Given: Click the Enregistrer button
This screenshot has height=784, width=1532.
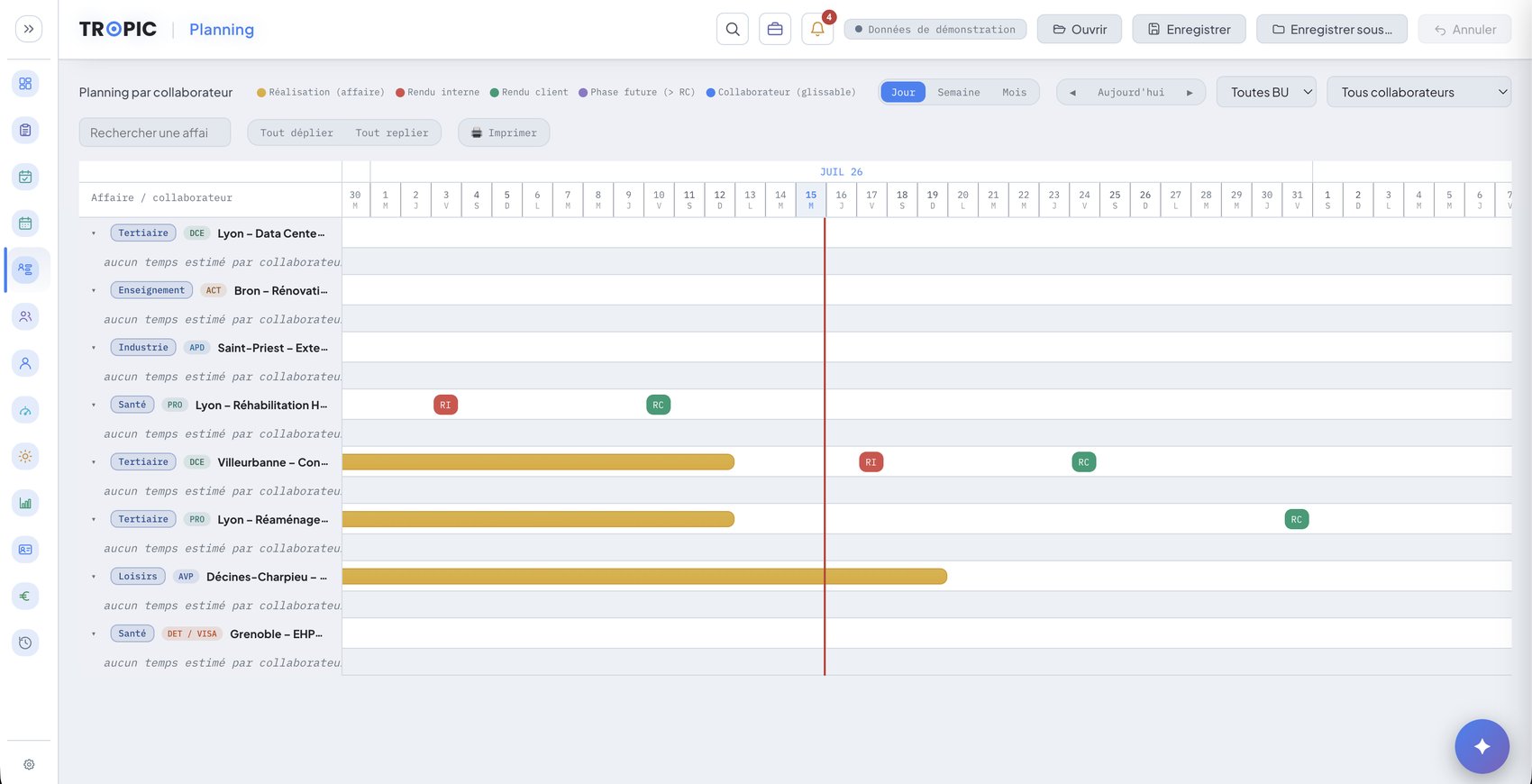Looking at the screenshot, I should click(1189, 29).
